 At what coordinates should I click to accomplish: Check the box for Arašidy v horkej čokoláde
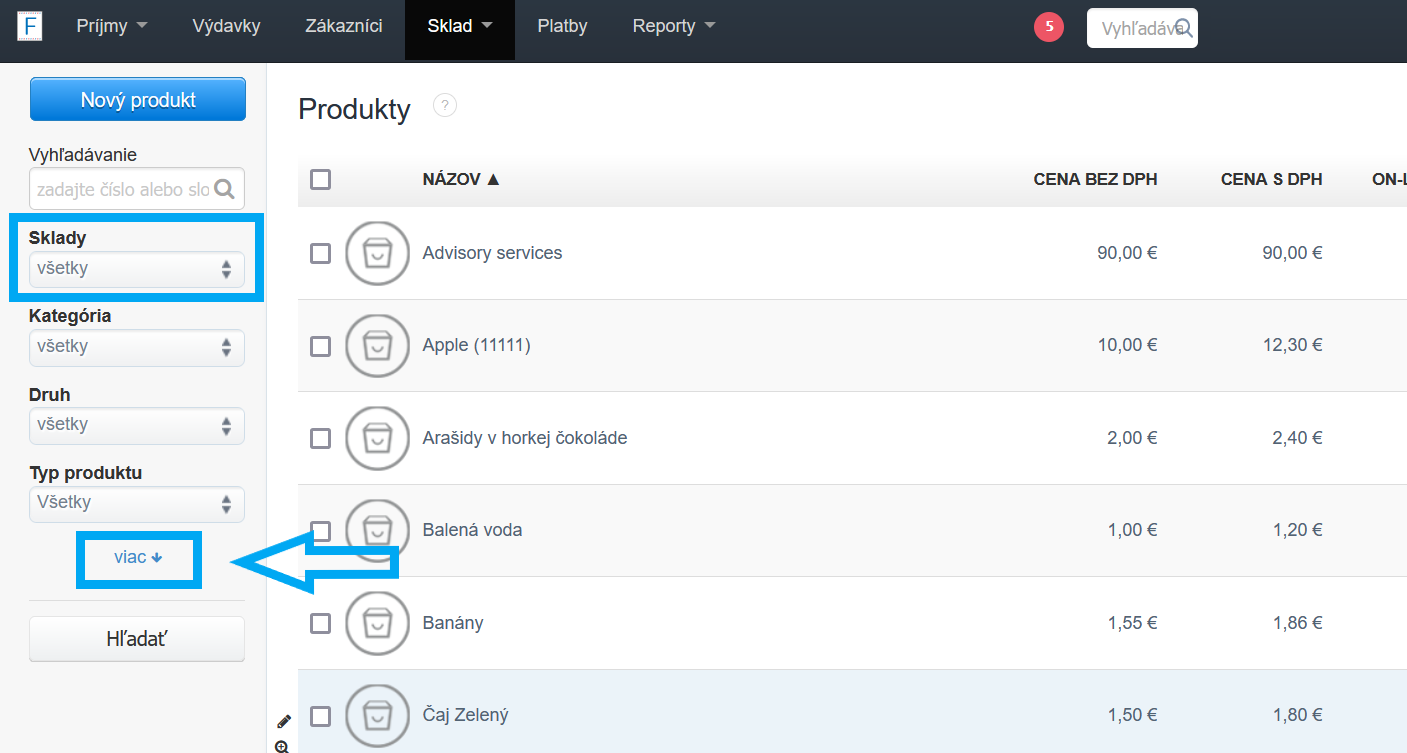click(x=320, y=438)
